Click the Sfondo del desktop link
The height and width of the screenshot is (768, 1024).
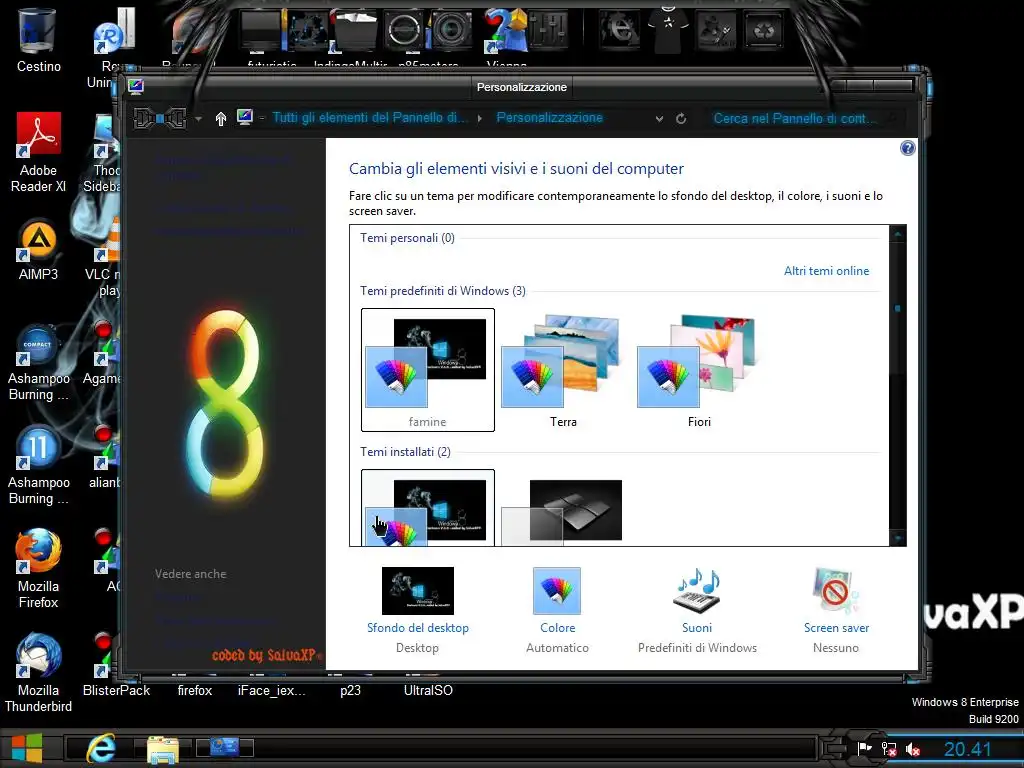coord(417,628)
